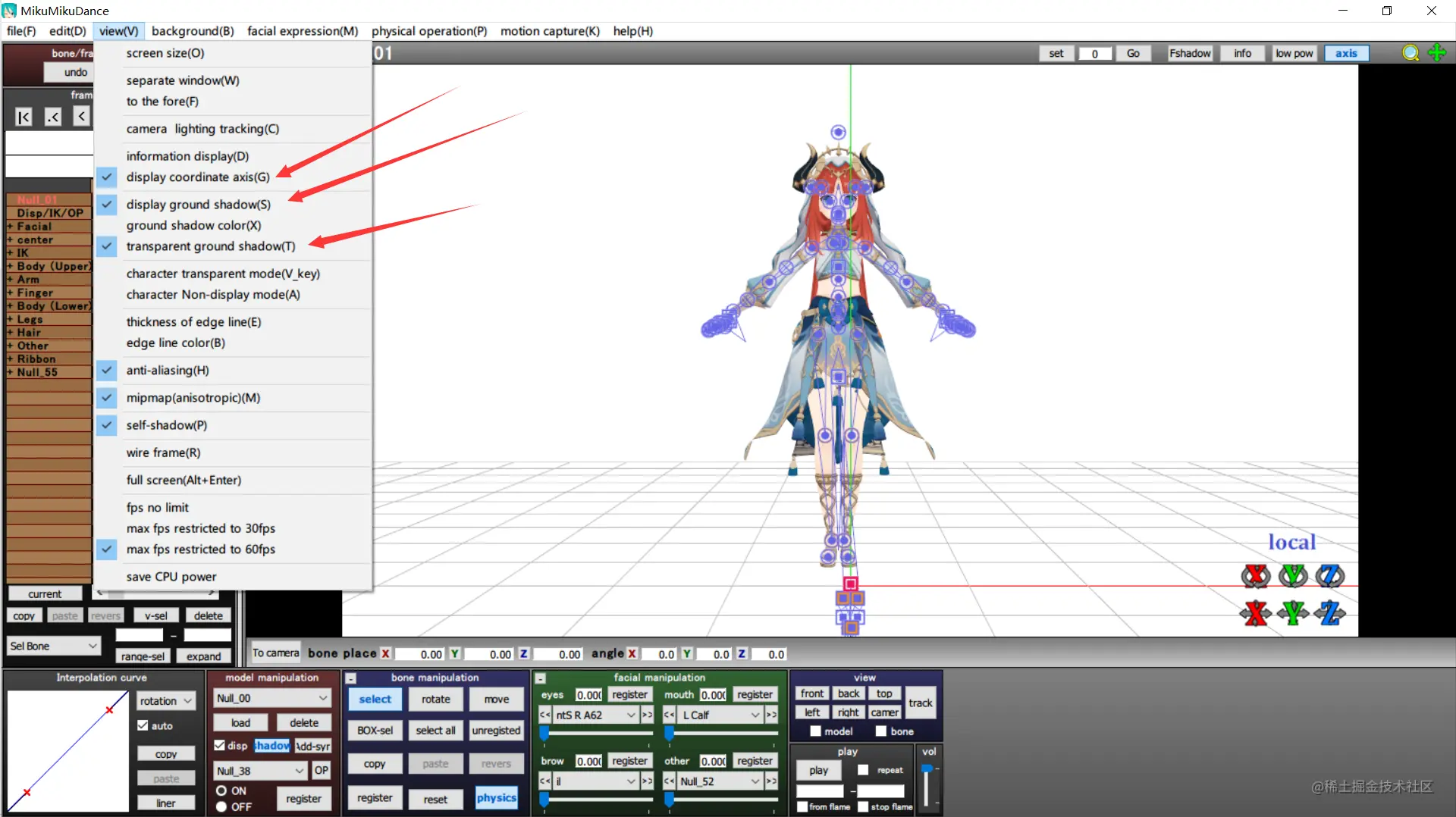This screenshot has width=1456, height=817.
Task: Click the physics button
Action: 497,797
